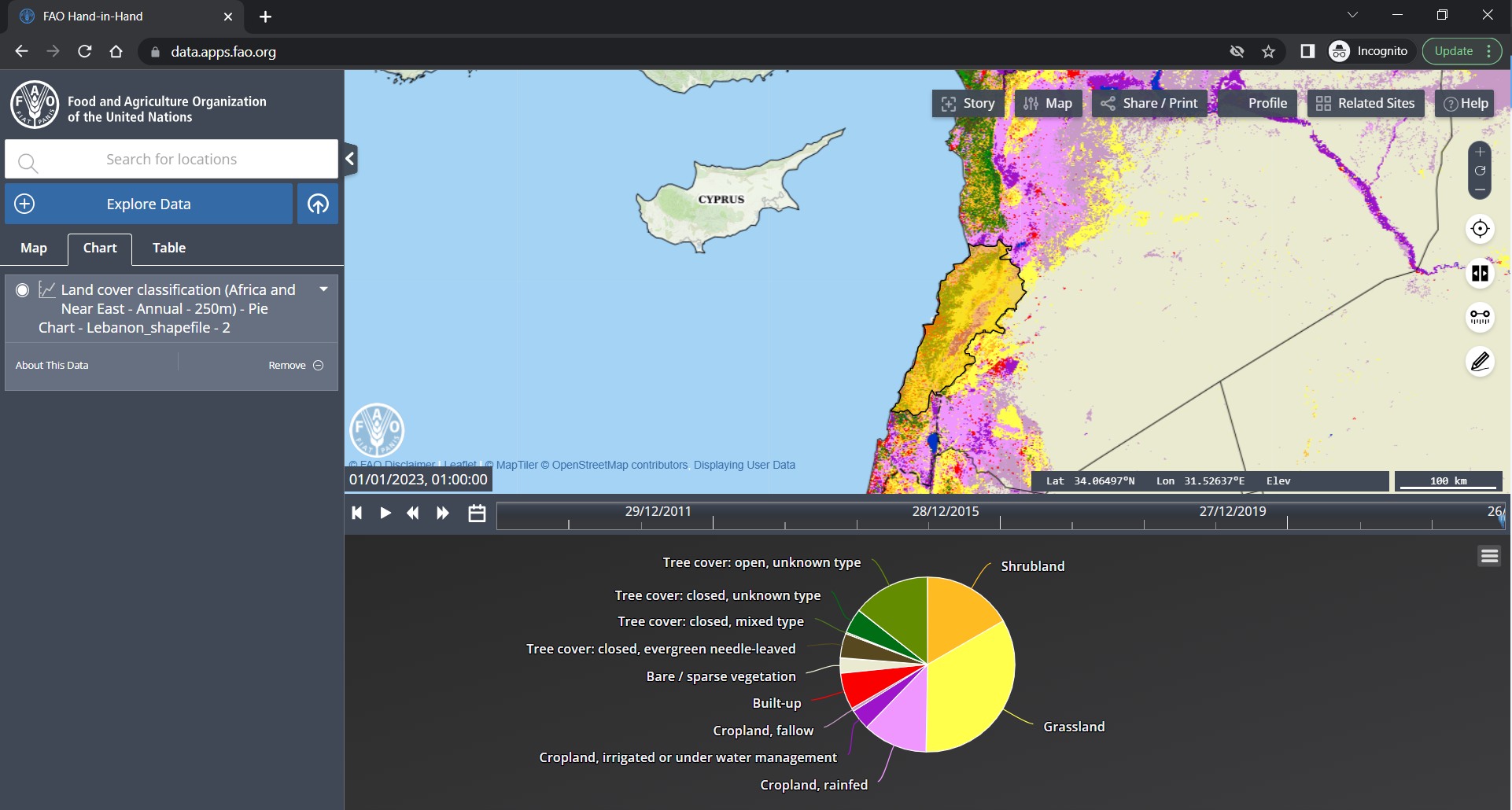
Task: Open the chart hamburger menu
Action: [1488, 557]
